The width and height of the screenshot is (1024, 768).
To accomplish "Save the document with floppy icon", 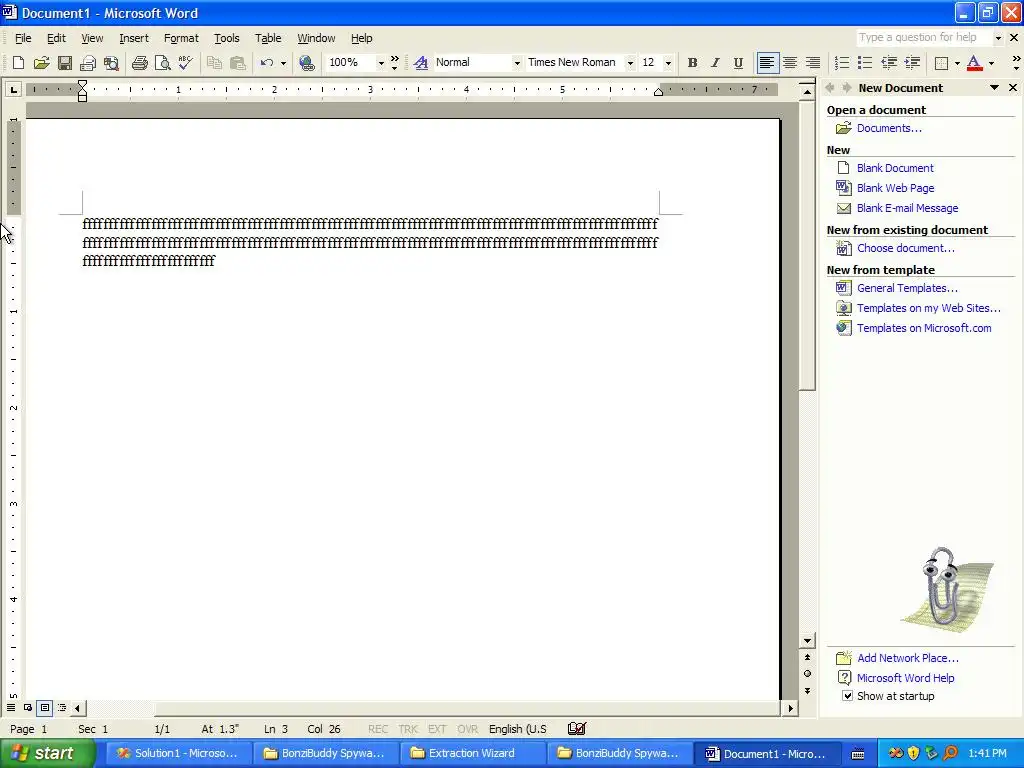I will (x=64, y=63).
